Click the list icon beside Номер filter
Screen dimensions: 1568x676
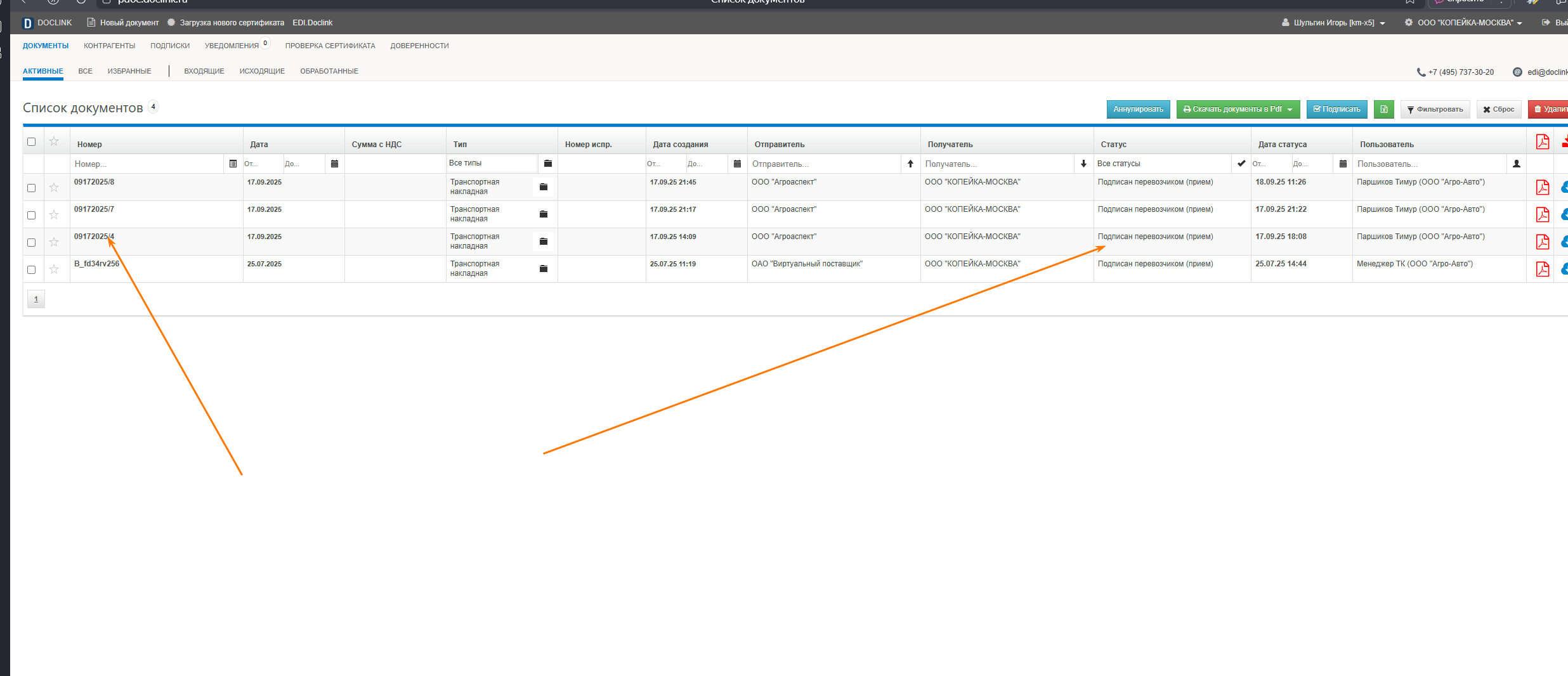tap(233, 164)
